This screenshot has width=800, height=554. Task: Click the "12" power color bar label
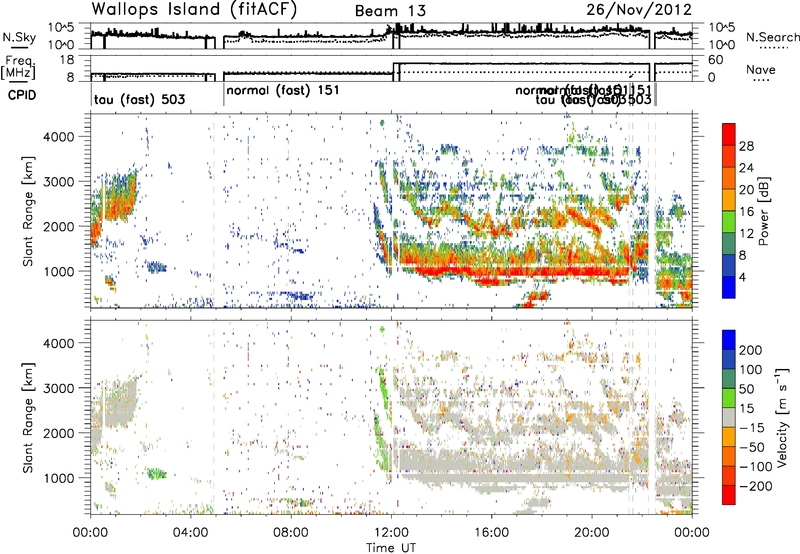(746, 234)
